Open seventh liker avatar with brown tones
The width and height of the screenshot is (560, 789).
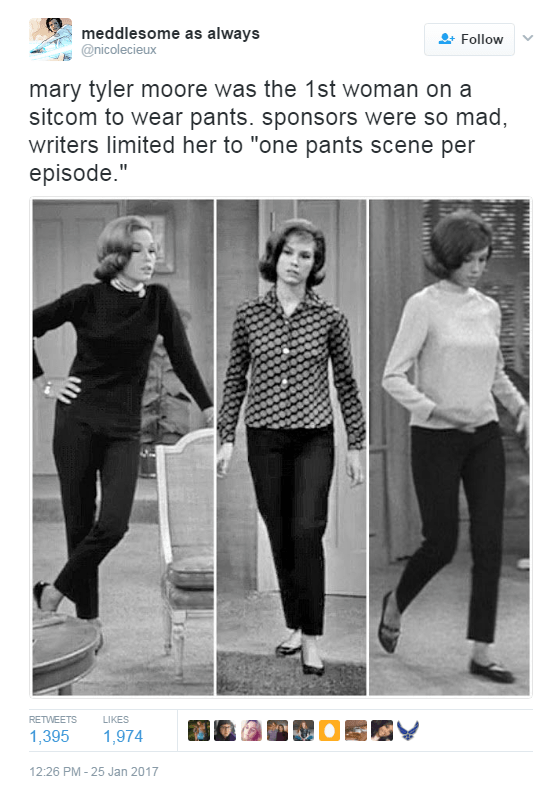[x=356, y=731]
